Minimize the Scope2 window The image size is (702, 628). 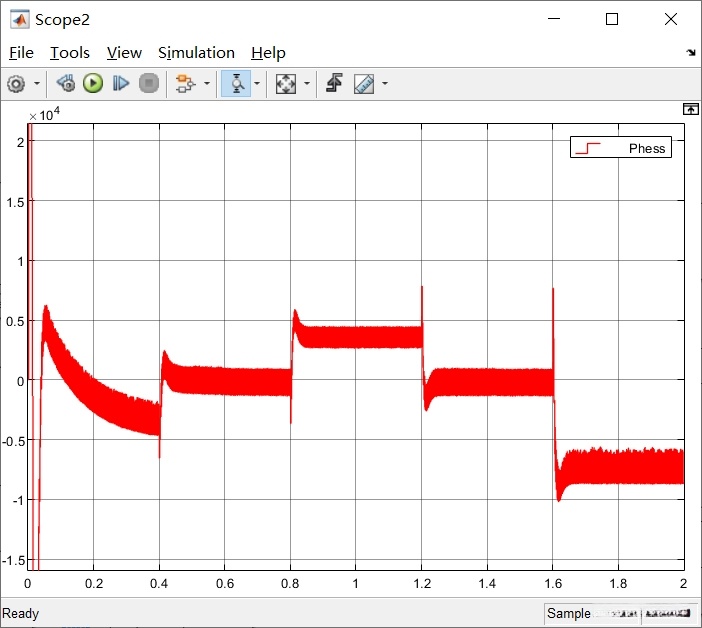554,19
